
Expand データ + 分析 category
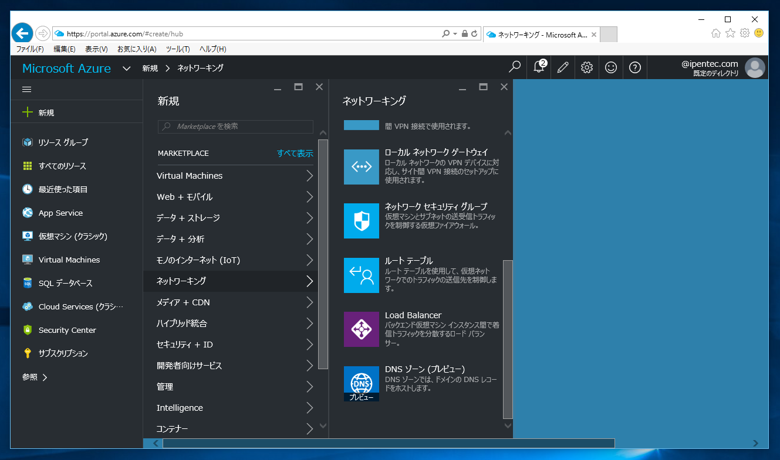(x=235, y=239)
